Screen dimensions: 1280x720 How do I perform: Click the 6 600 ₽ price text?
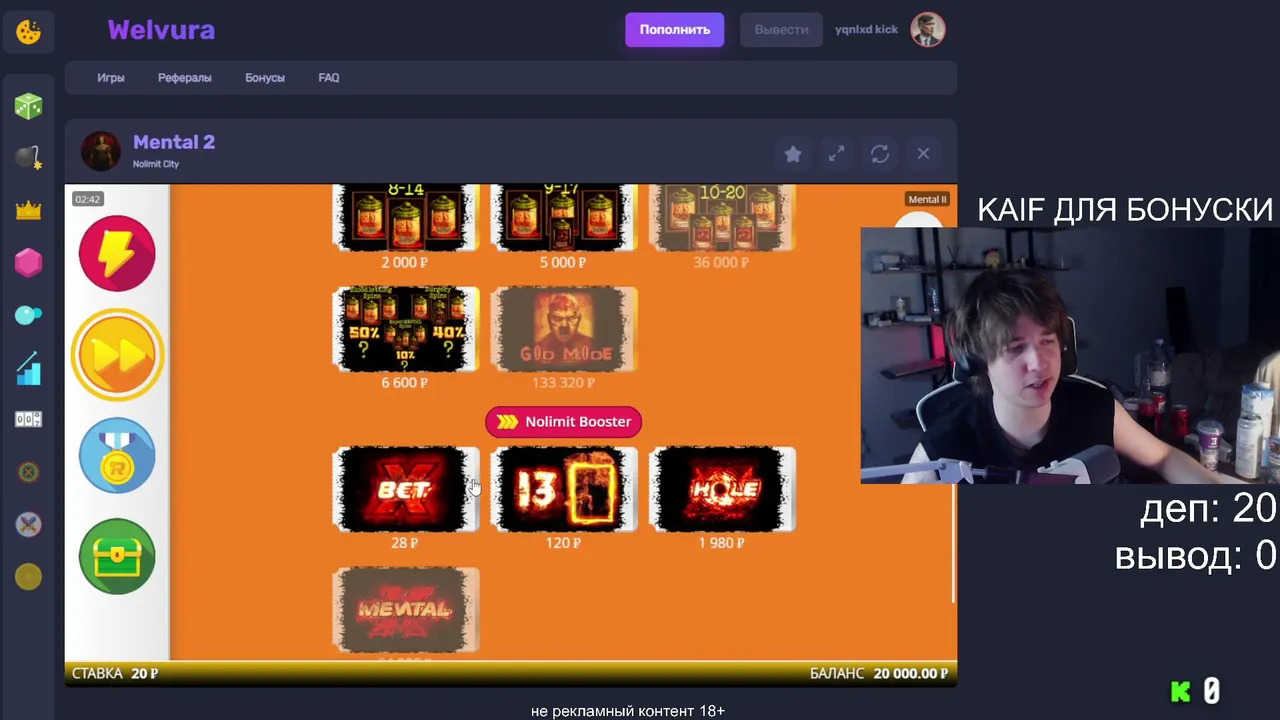coord(404,383)
